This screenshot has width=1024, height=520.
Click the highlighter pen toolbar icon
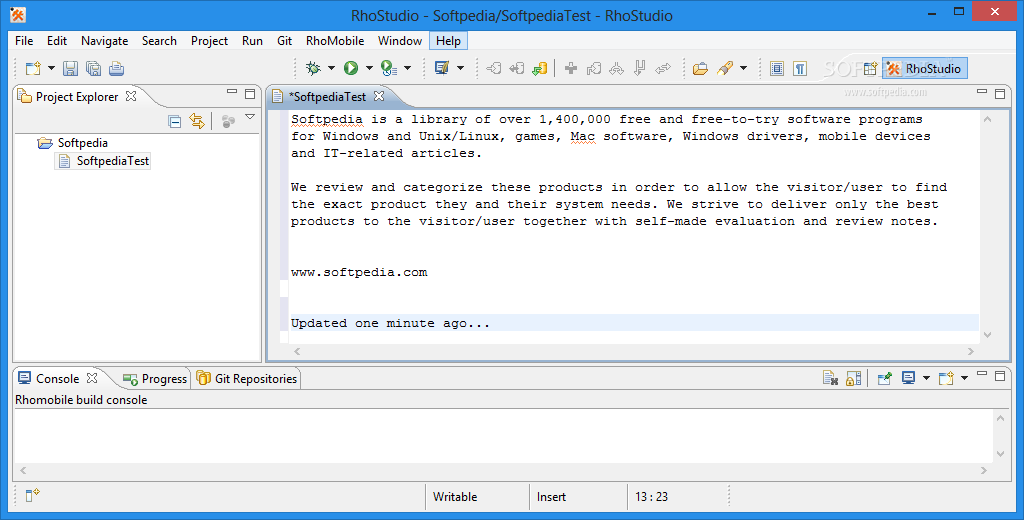pos(725,68)
